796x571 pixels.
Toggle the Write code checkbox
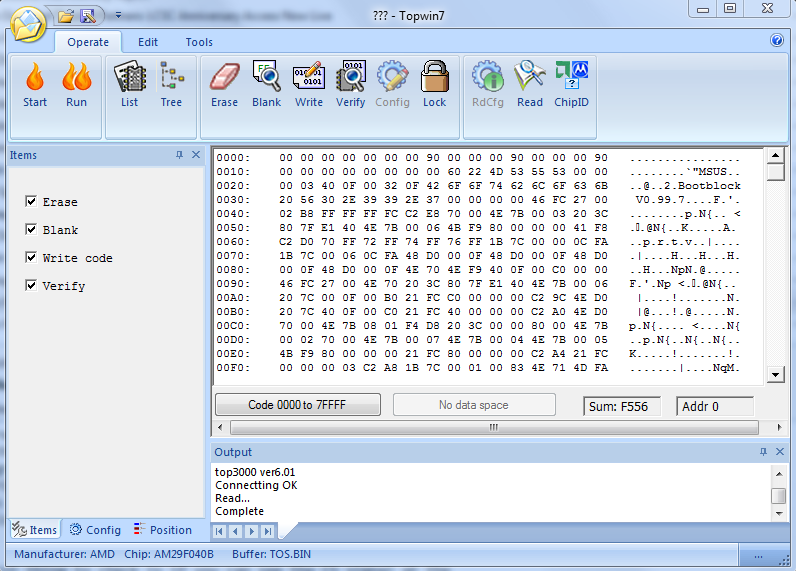31,257
